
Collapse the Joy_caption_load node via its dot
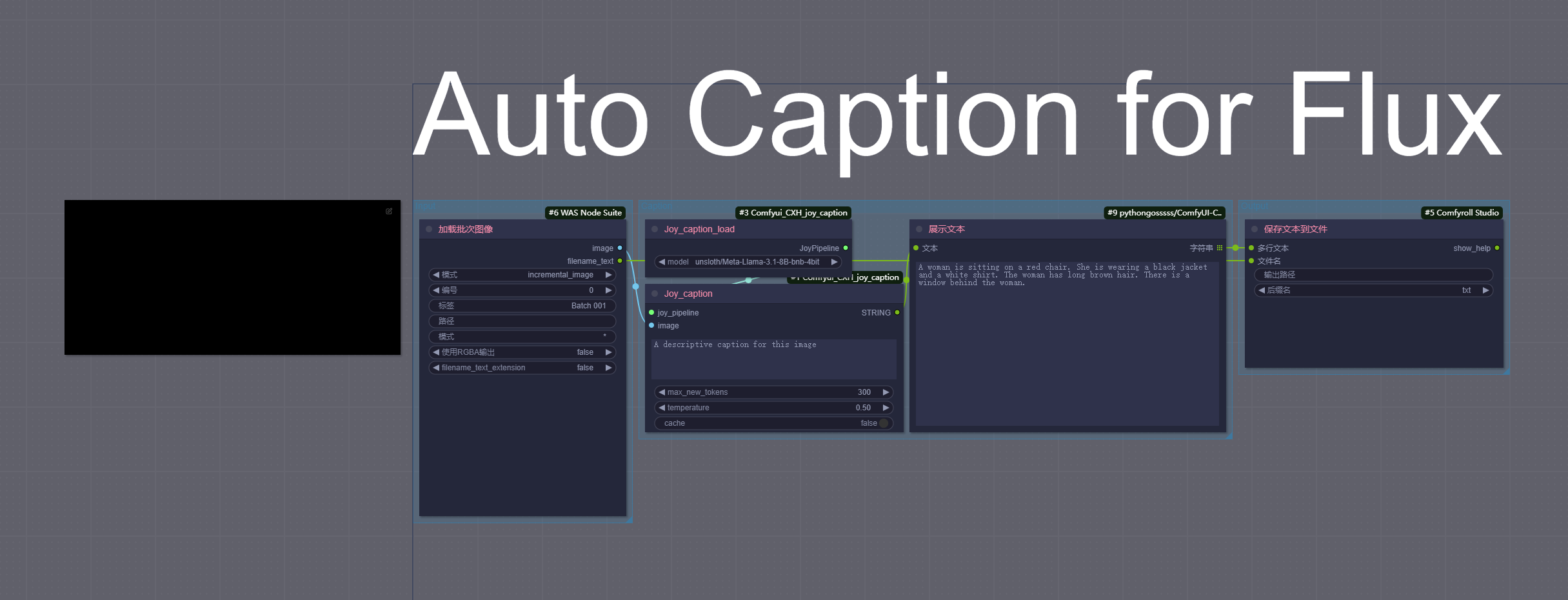pos(655,229)
